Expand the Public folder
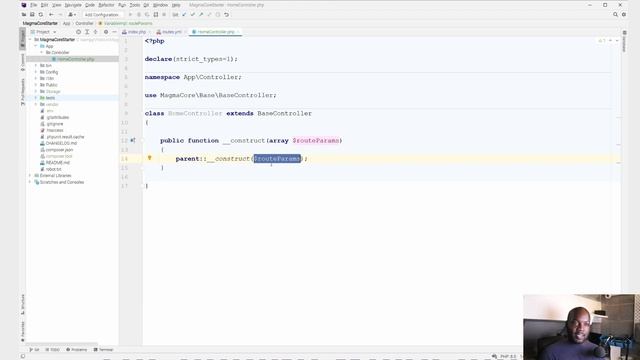This screenshot has width=640, height=360. click(x=36, y=85)
